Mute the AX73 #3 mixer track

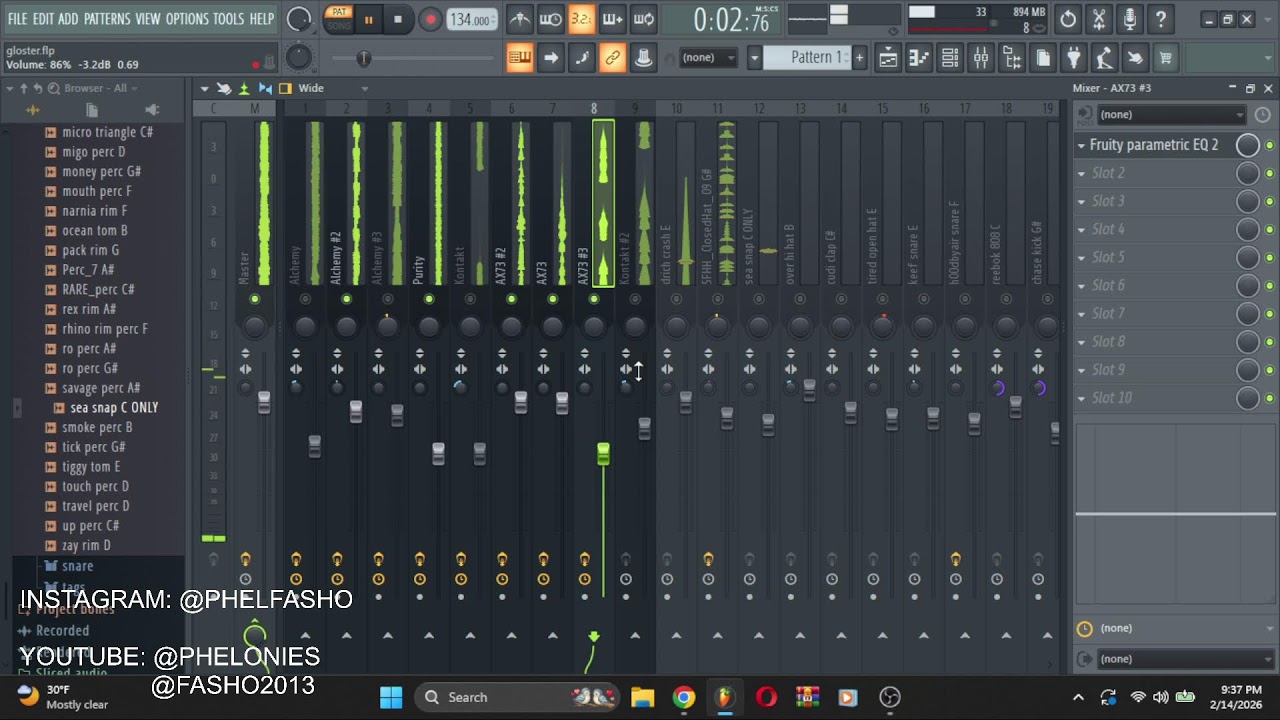(x=594, y=299)
